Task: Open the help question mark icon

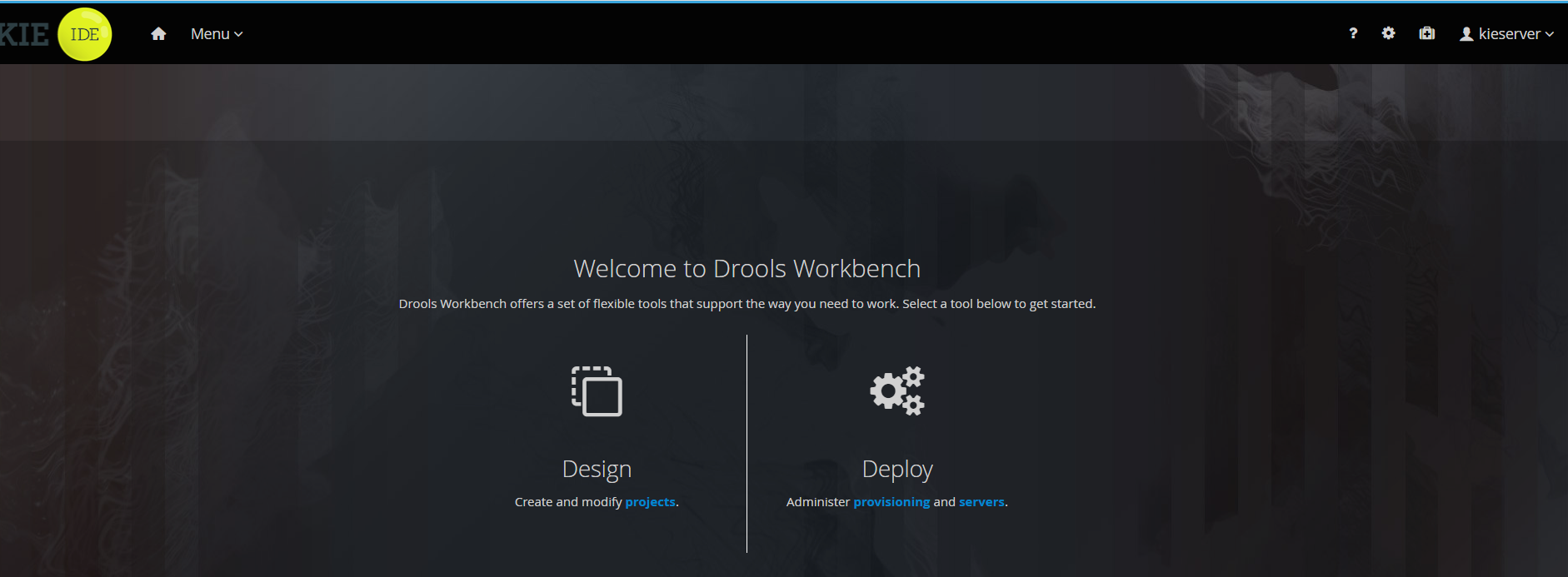Action: click(x=1353, y=33)
